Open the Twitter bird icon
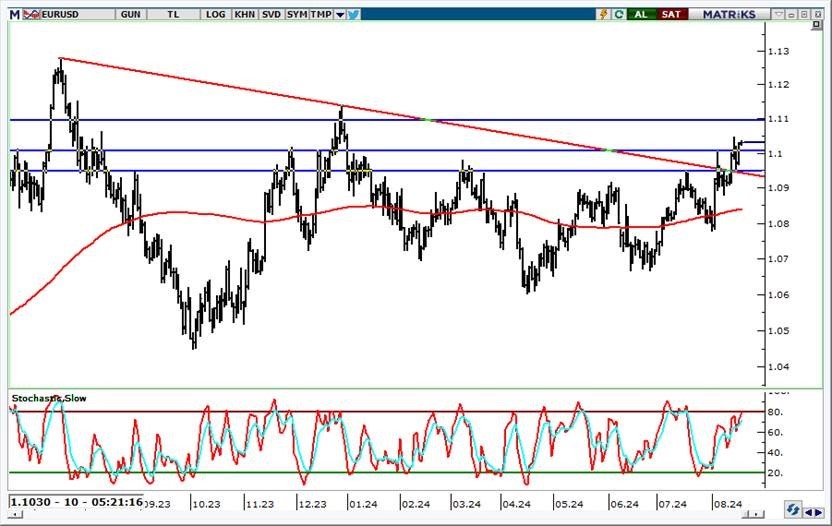This screenshot has width=832, height=526. pos(356,14)
